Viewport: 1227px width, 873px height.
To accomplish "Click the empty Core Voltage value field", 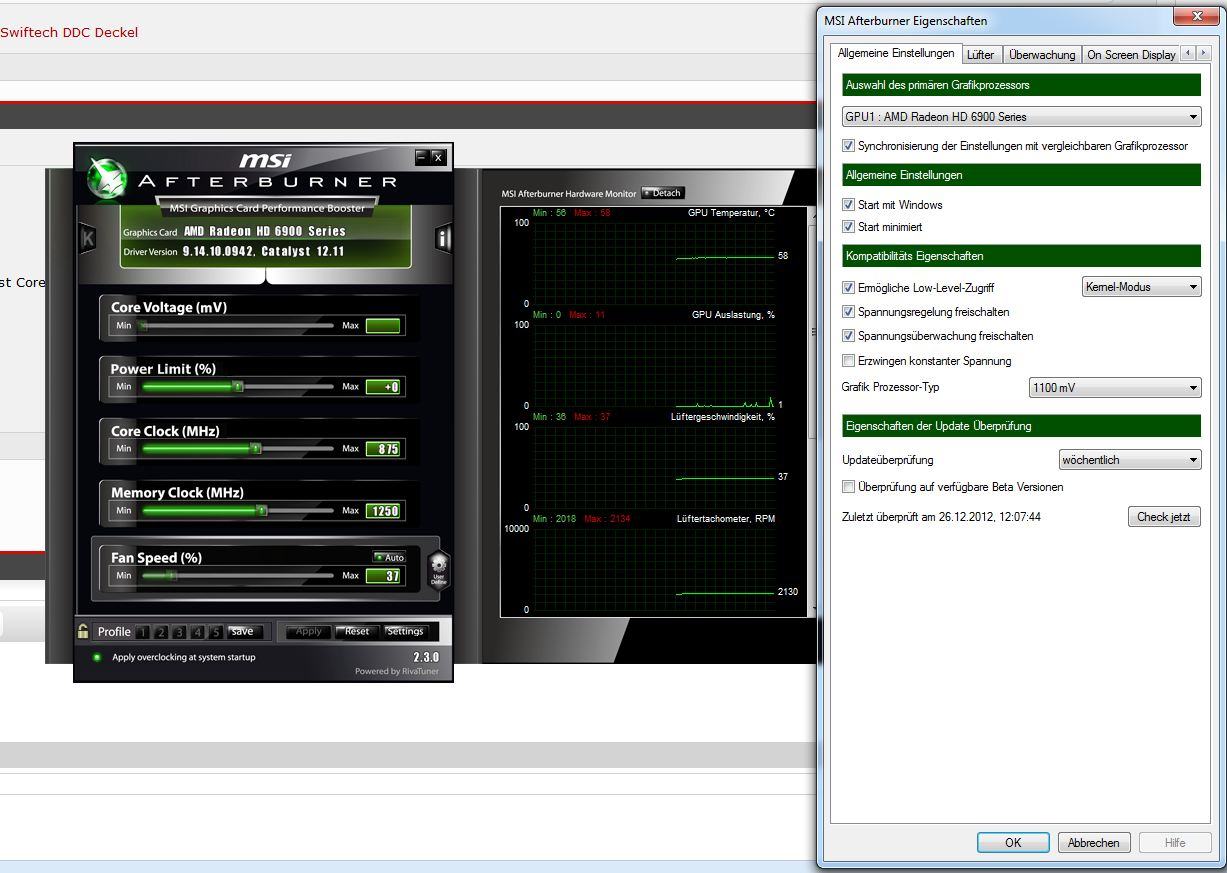I will tap(383, 326).
